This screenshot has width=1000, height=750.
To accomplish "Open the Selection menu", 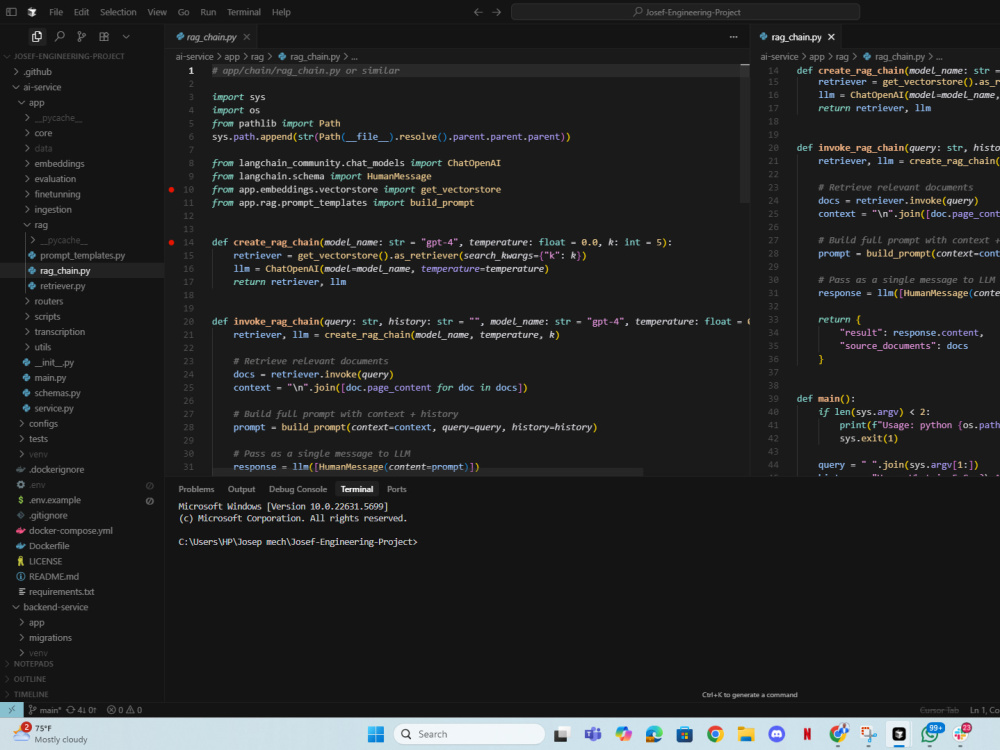I will click(x=118, y=12).
